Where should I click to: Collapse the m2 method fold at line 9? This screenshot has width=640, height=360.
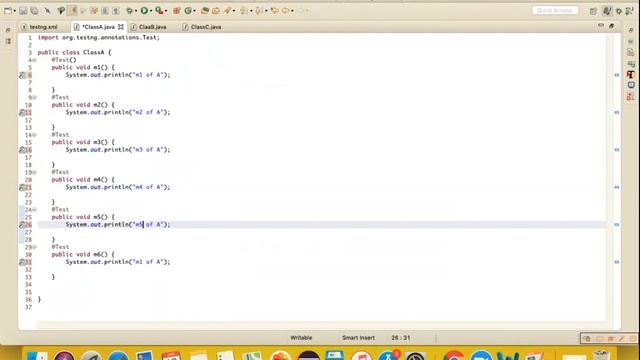click(x=35, y=98)
